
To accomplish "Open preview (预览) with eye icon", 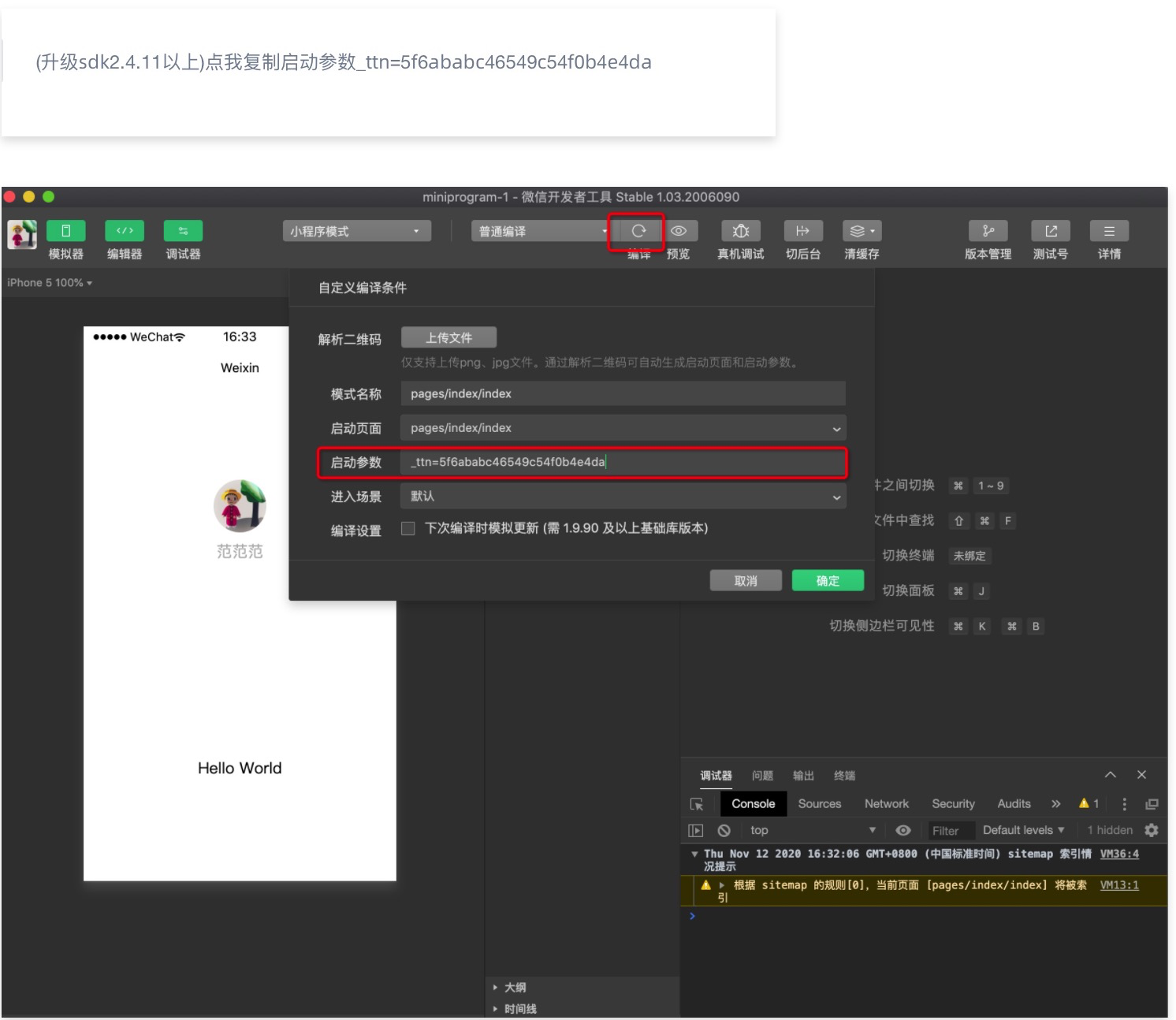I will (x=679, y=231).
